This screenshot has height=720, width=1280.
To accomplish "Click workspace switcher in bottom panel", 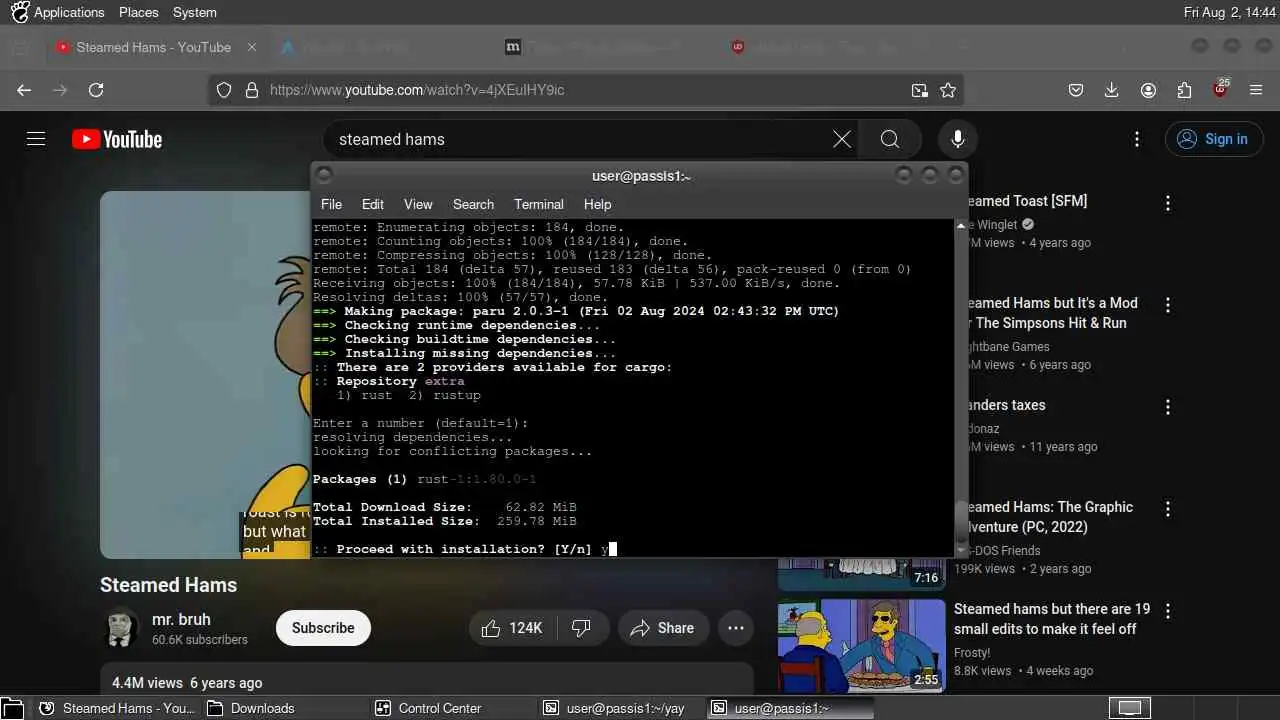I will point(1128,708).
